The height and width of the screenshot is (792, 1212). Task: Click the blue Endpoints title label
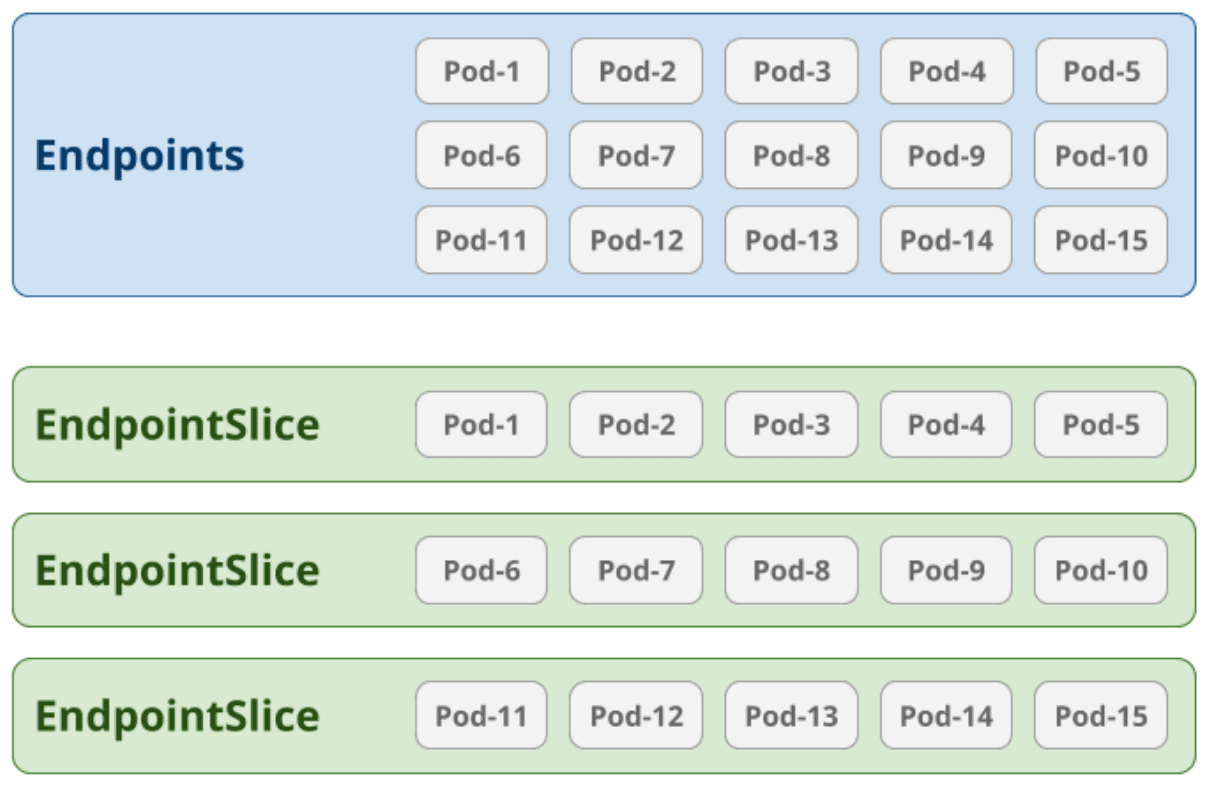(139, 156)
